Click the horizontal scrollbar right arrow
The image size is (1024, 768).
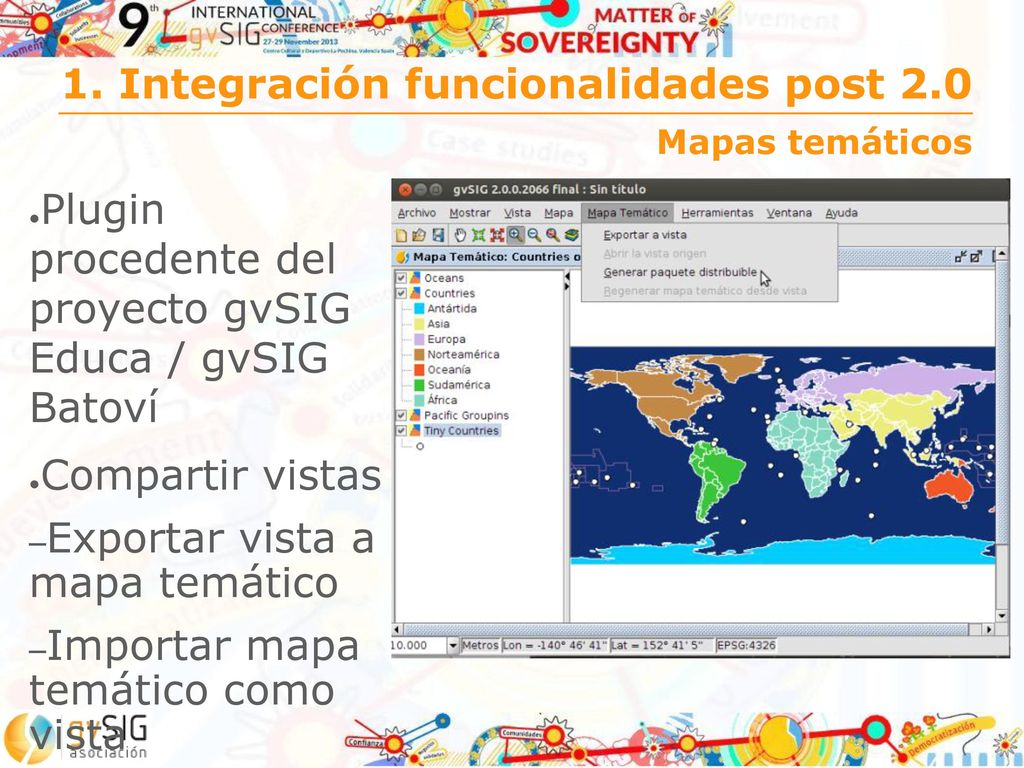(x=989, y=630)
